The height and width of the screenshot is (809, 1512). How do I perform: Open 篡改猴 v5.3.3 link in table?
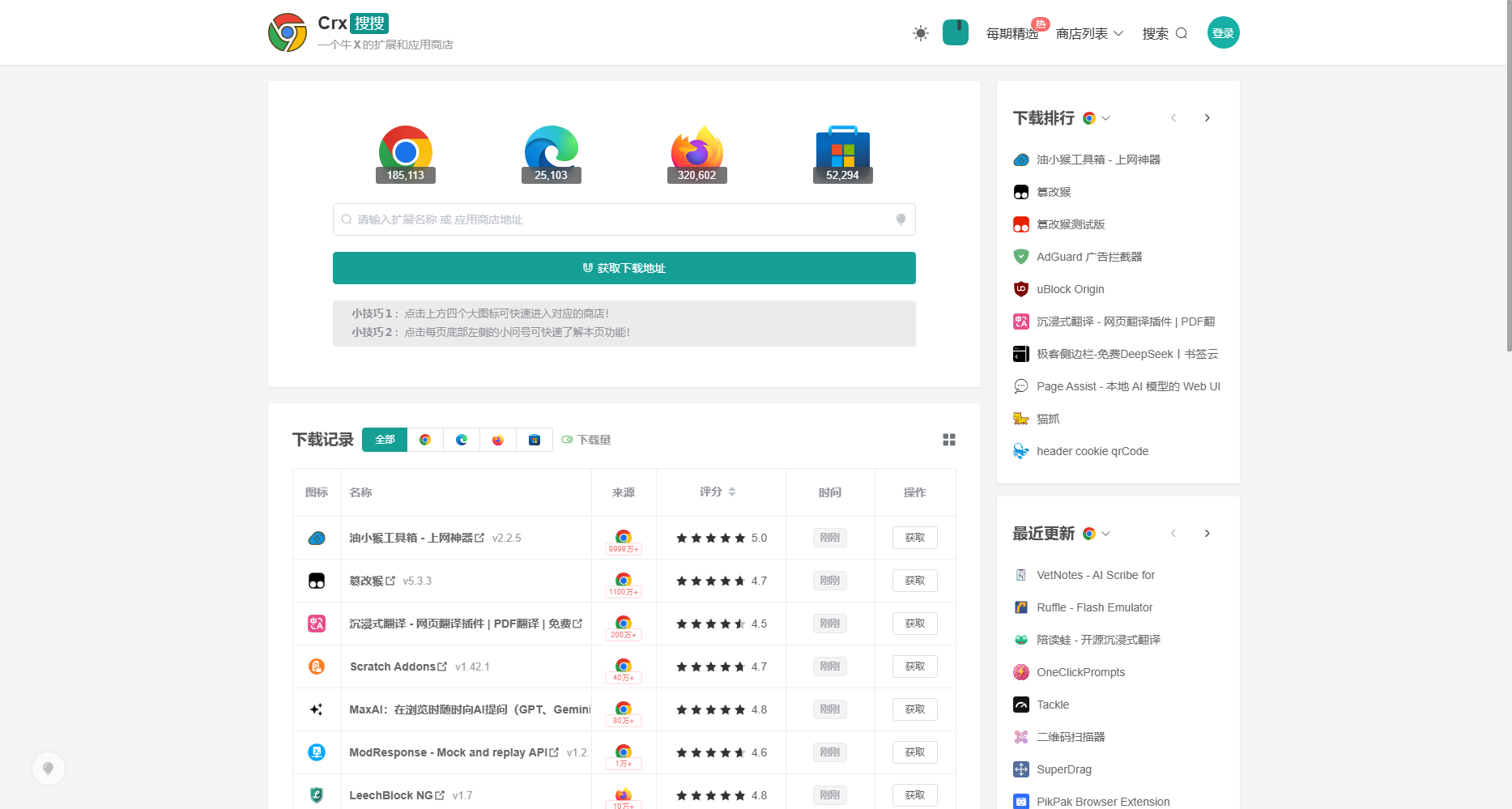tap(373, 581)
